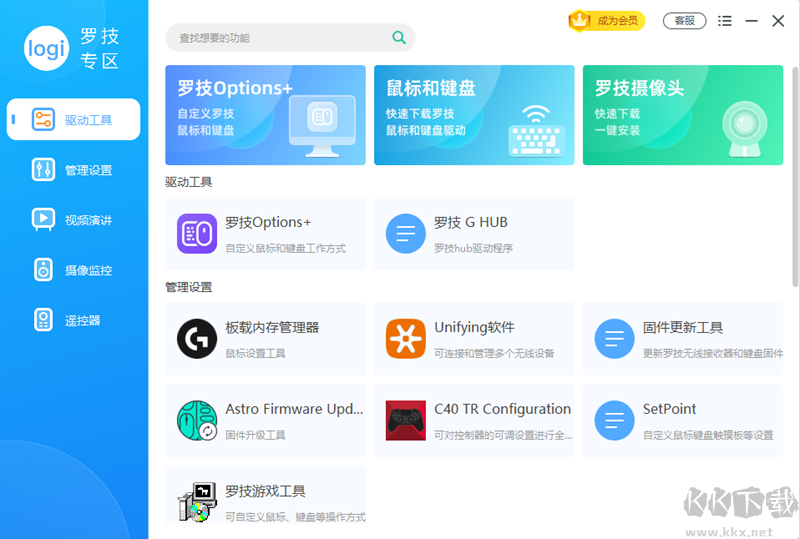Click the 视频演讲 play screen icon
This screenshot has width=800, height=539.
click(x=43, y=219)
